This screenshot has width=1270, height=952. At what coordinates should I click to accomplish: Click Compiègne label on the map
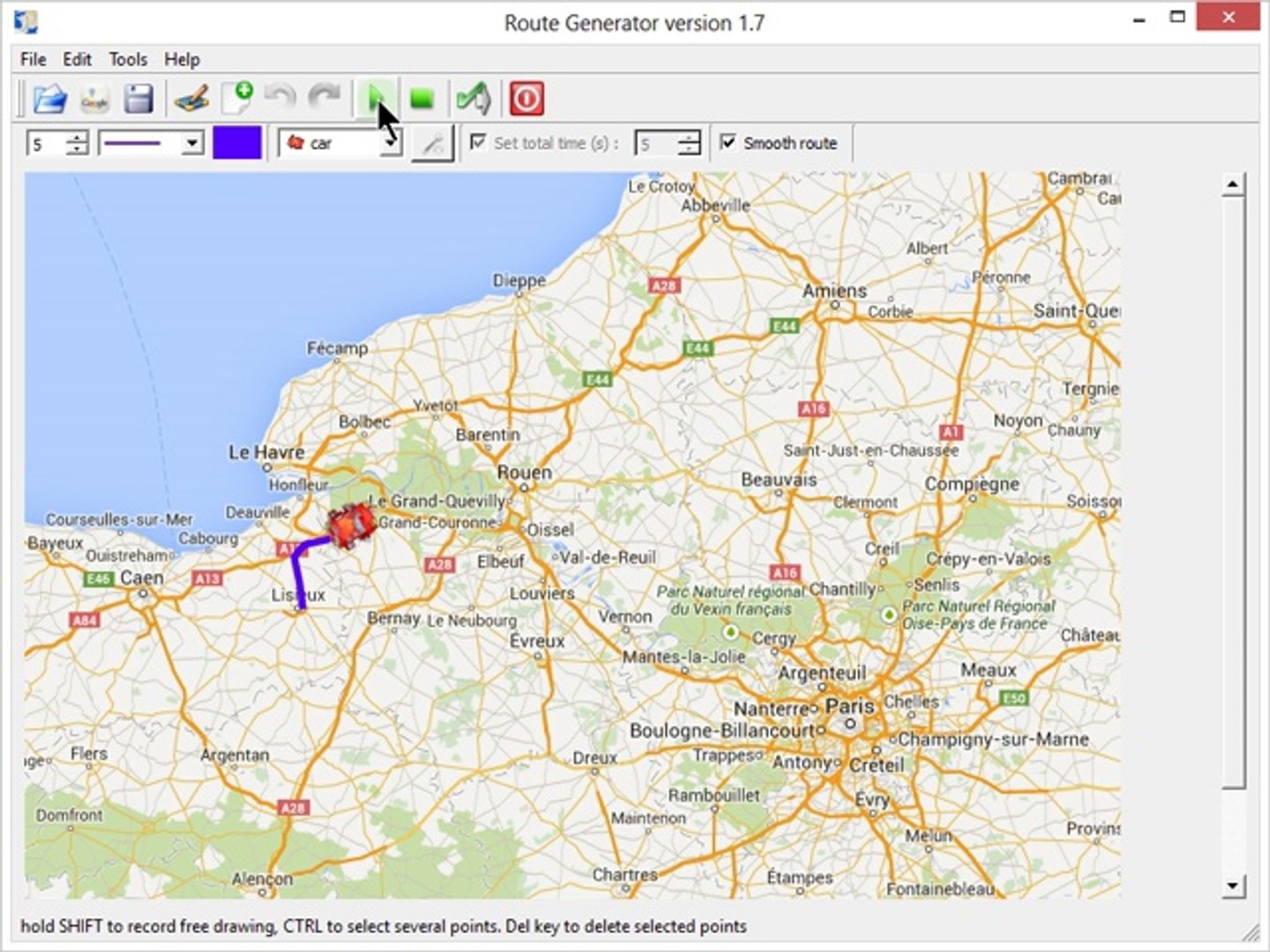click(x=972, y=485)
